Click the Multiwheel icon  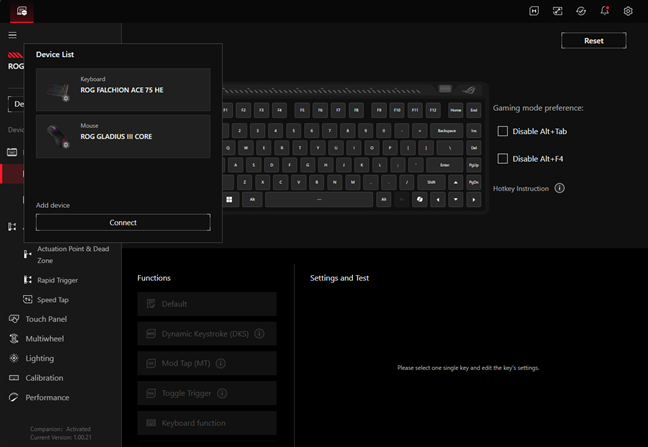pos(14,339)
